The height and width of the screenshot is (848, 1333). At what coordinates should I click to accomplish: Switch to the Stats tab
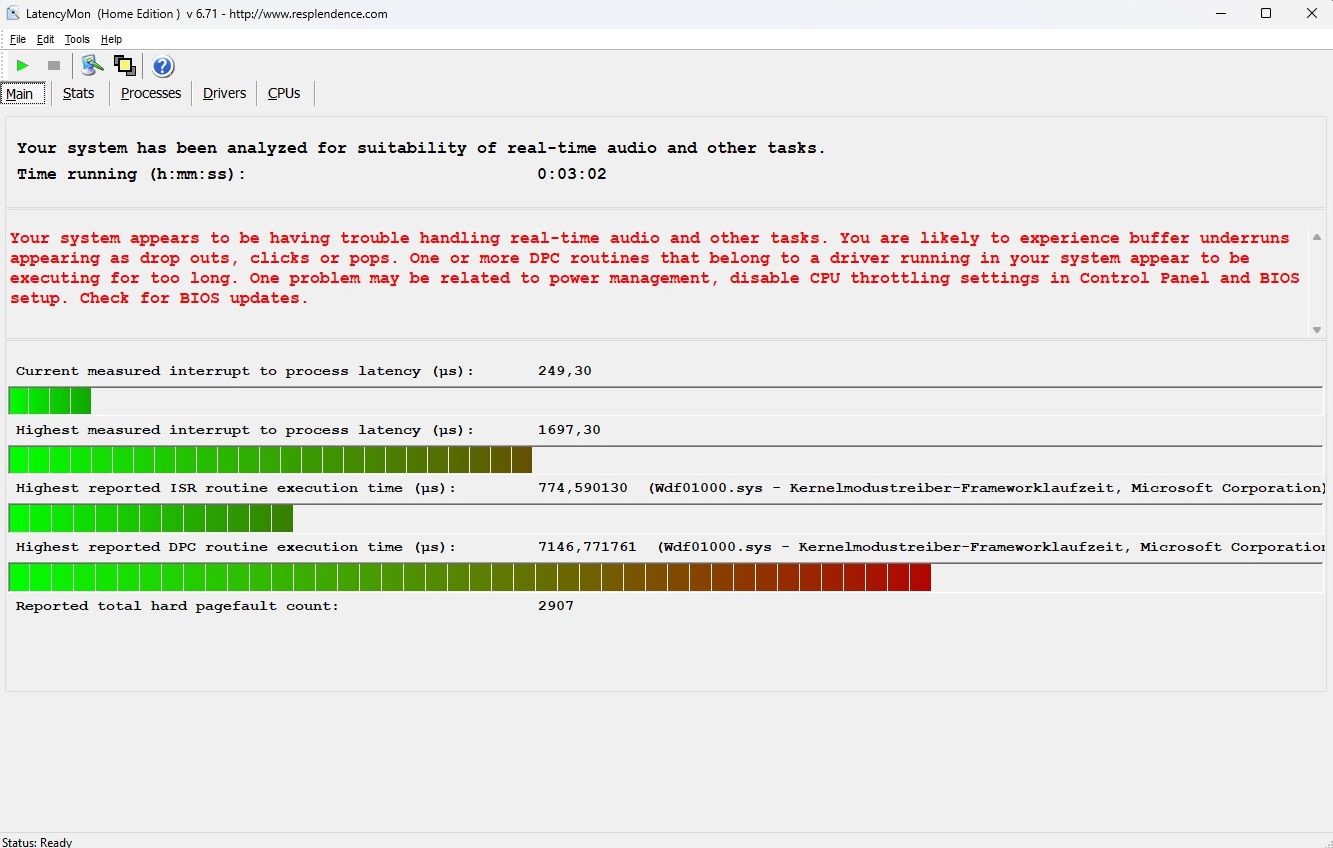pos(78,93)
